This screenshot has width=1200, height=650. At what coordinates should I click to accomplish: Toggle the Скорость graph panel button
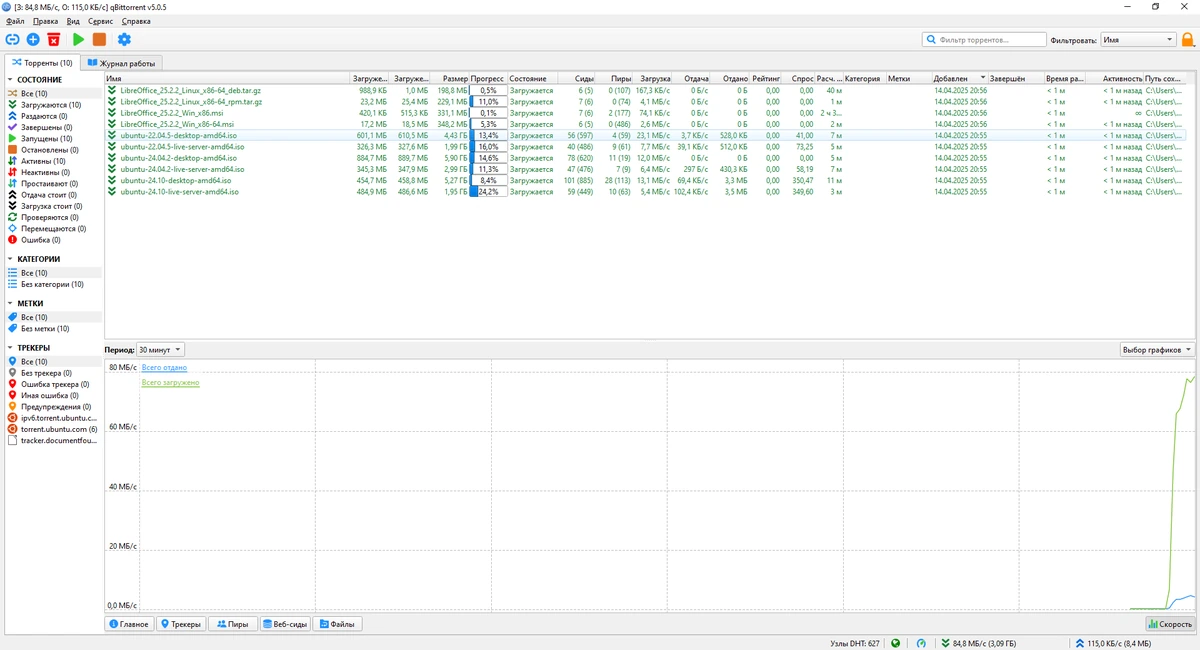[1170, 624]
